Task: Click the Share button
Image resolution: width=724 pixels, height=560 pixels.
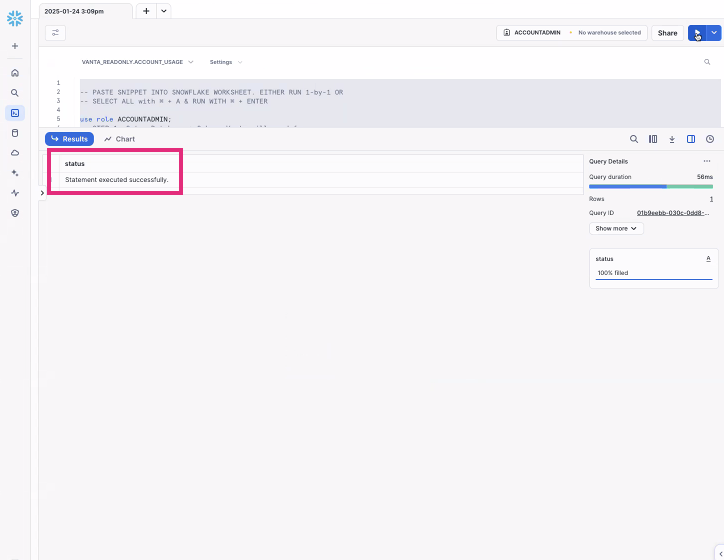Action: pyautogui.click(x=667, y=33)
